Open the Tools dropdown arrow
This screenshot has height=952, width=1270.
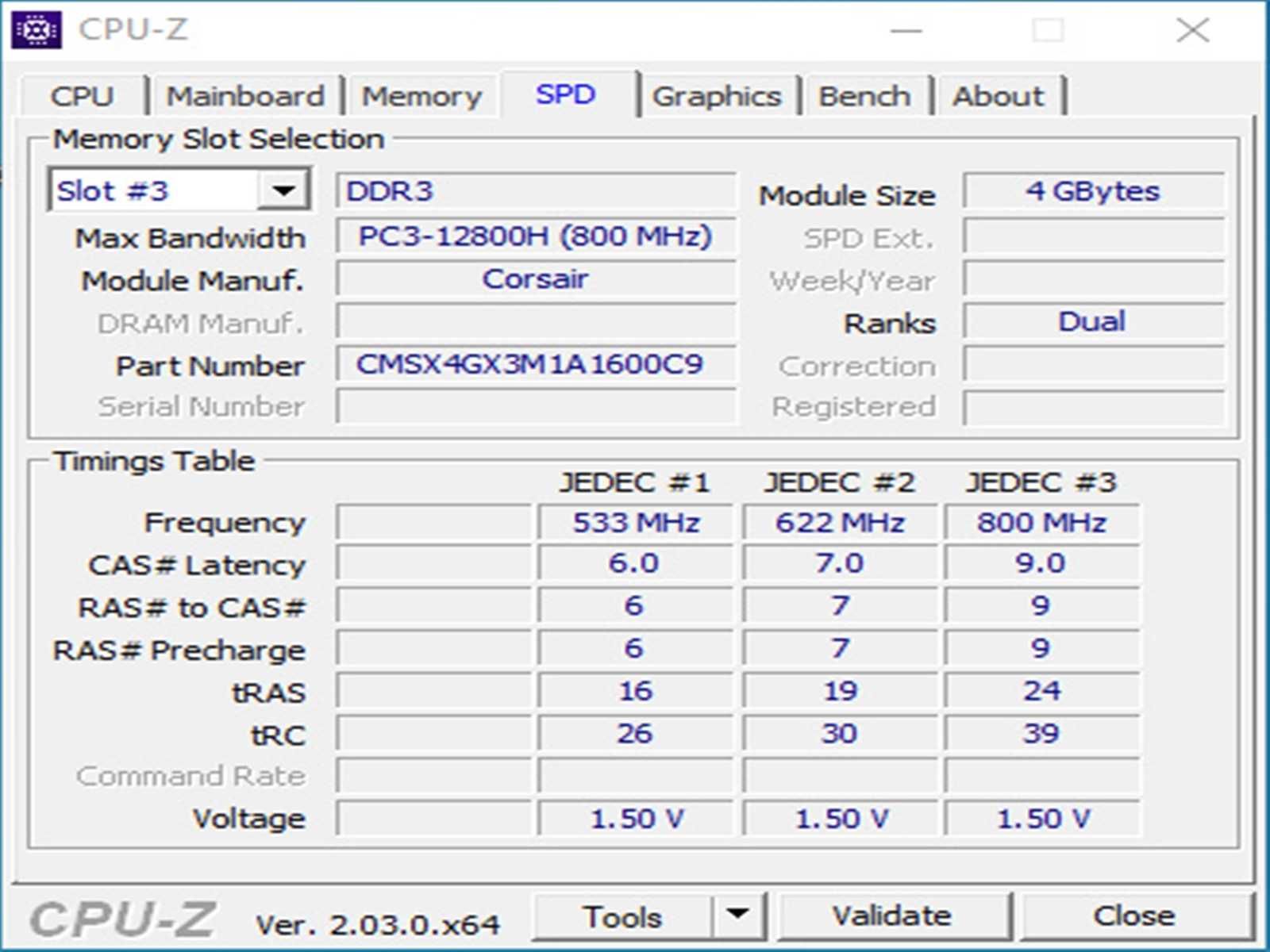tap(738, 916)
